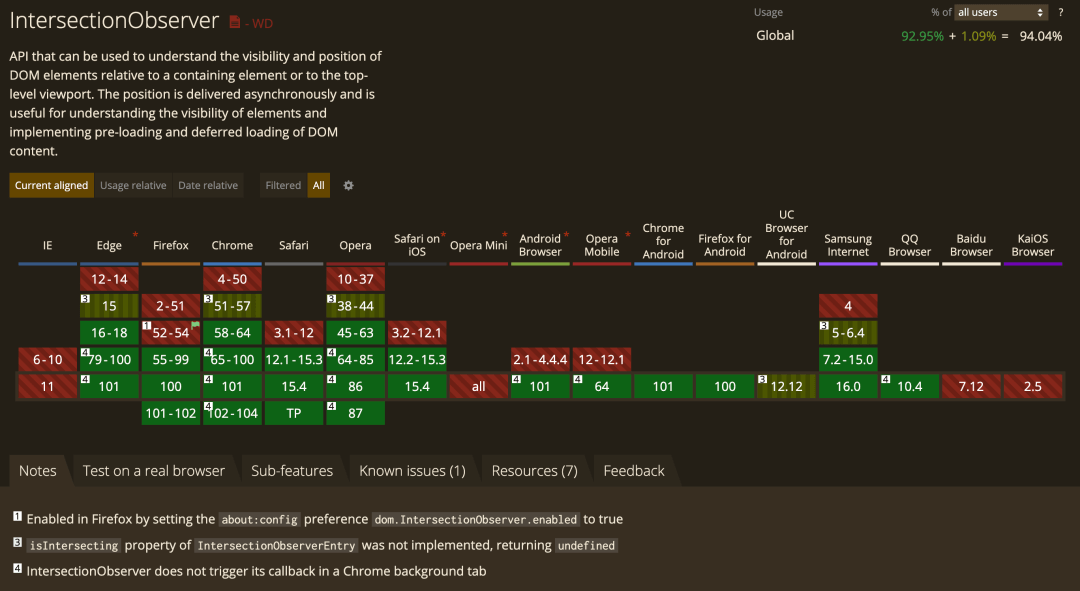Screen dimensions: 1080x591
Task: Open Known issues (1) tab
Action: [x=413, y=471]
